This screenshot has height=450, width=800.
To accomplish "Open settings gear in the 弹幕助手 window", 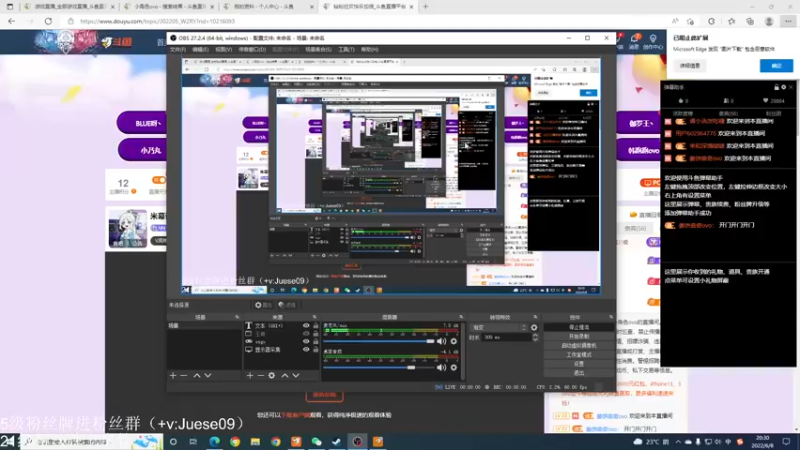I will (x=784, y=87).
